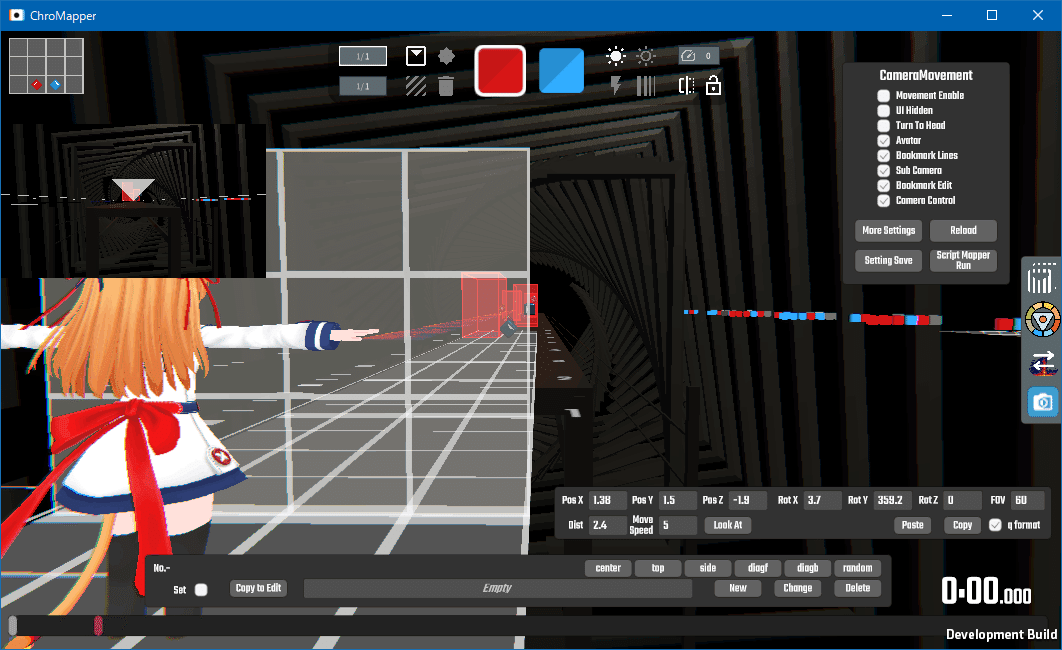Click the Setting Save button

pos(889,260)
